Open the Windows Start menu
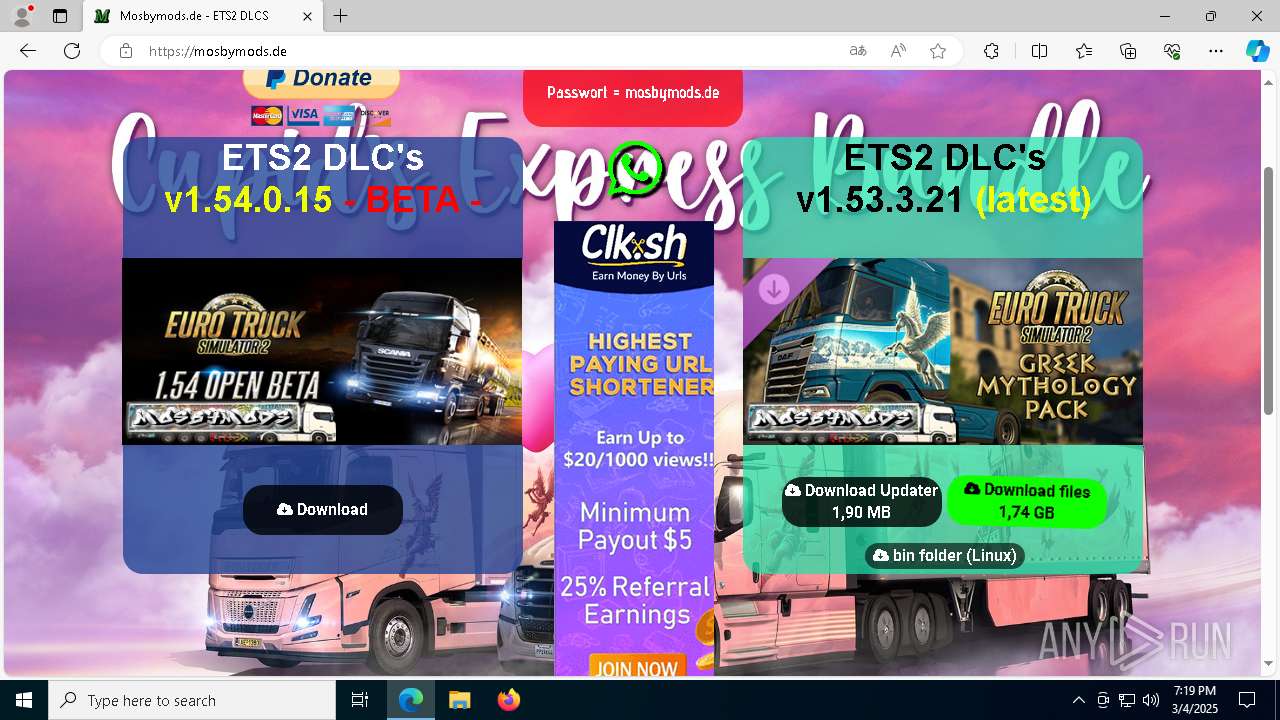 (x=24, y=700)
